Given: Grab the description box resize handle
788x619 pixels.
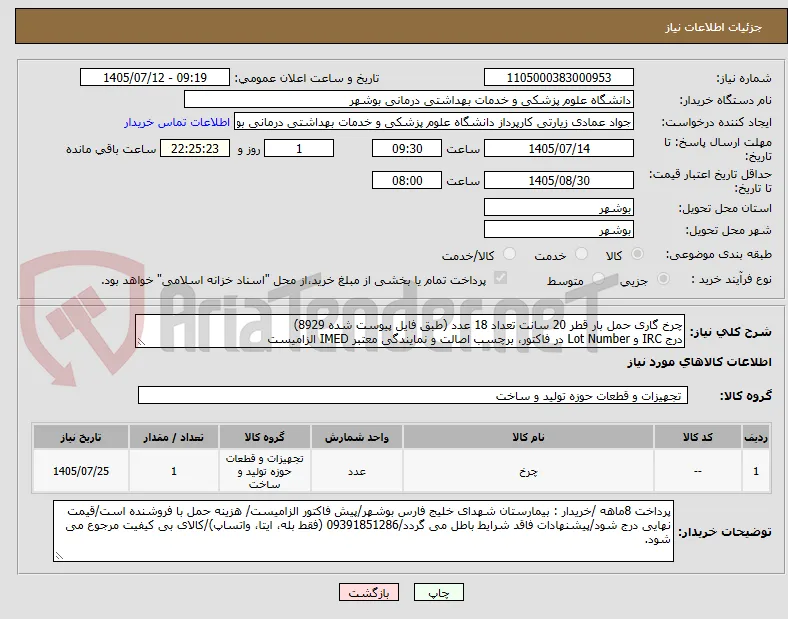Looking at the screenshot, I should click(x=141, y=342).
